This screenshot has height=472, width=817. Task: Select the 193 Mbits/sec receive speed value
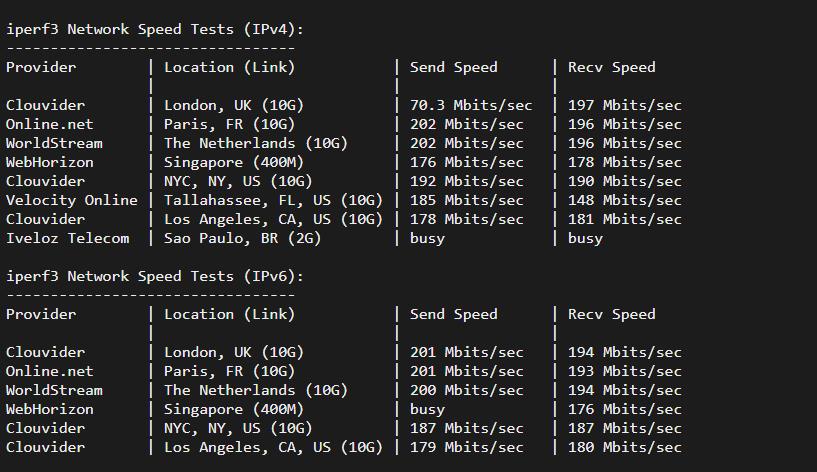(x=625, y=371)
